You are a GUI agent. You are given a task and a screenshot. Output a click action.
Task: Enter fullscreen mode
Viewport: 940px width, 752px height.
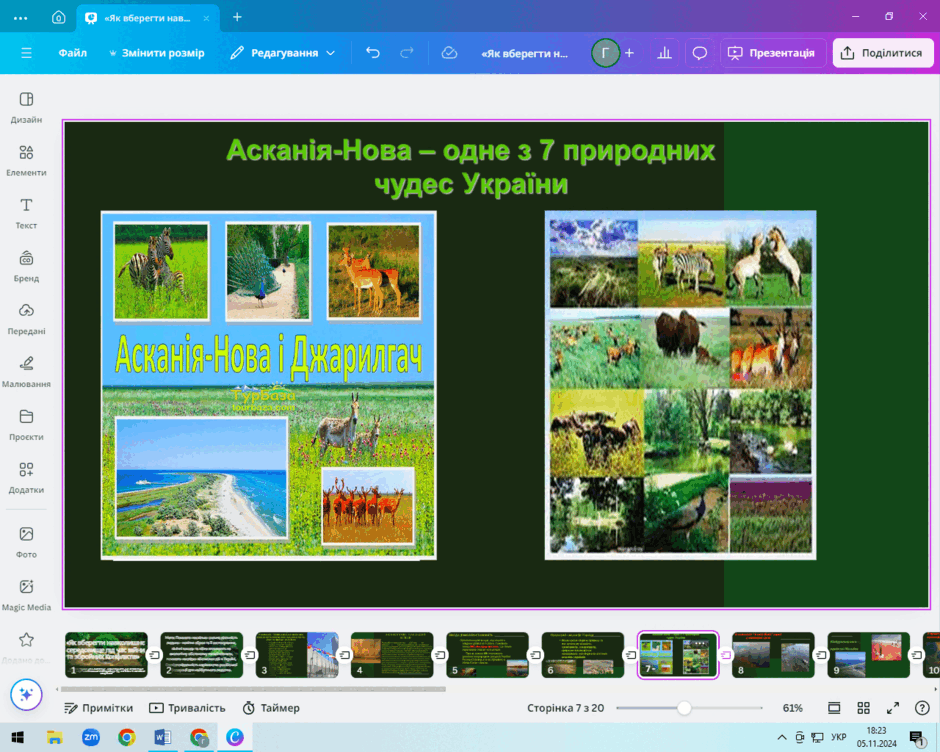click(893, 708)
